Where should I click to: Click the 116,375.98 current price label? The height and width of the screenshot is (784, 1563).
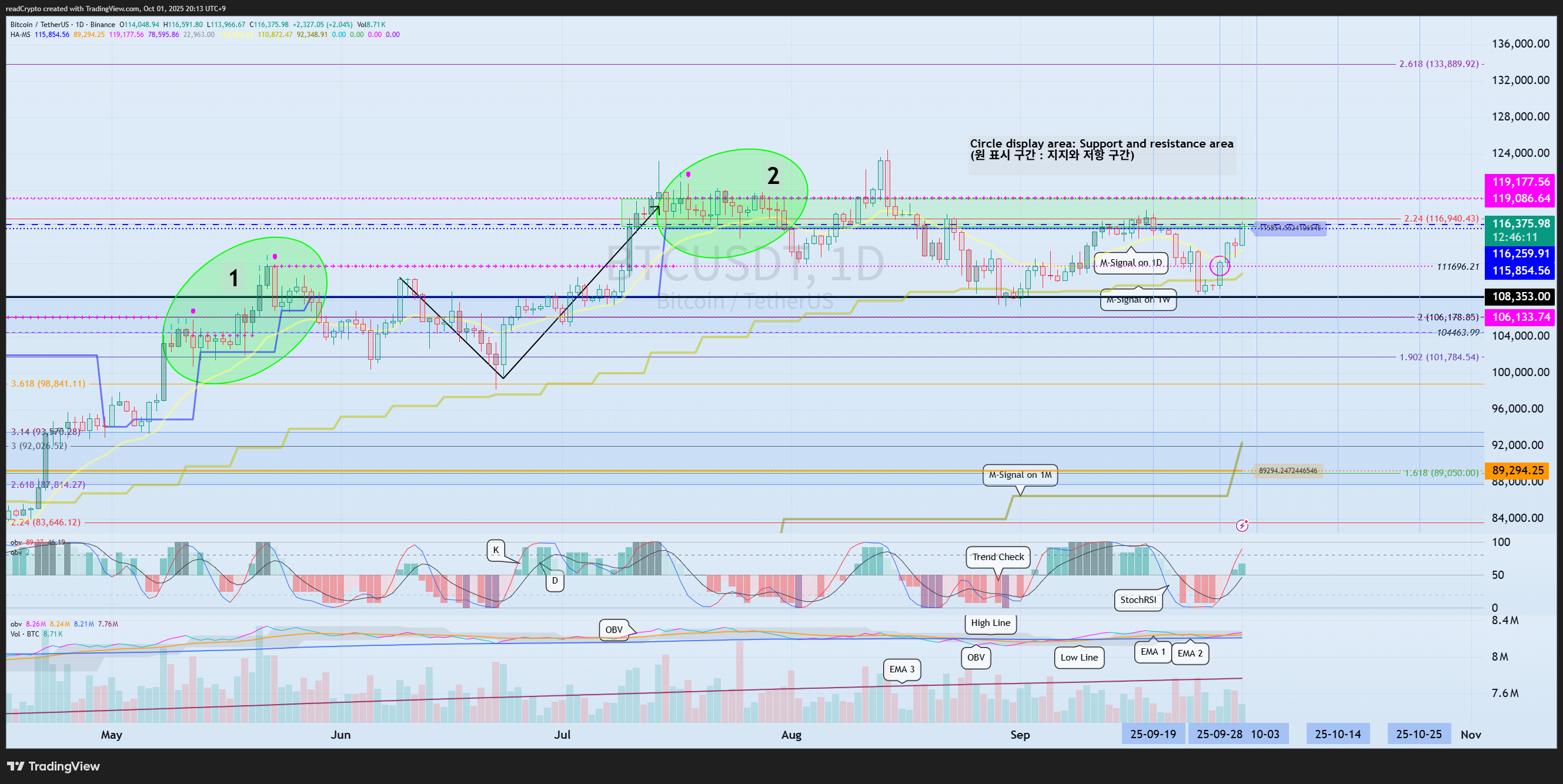pyautogui.click(x=1521, y=224)
